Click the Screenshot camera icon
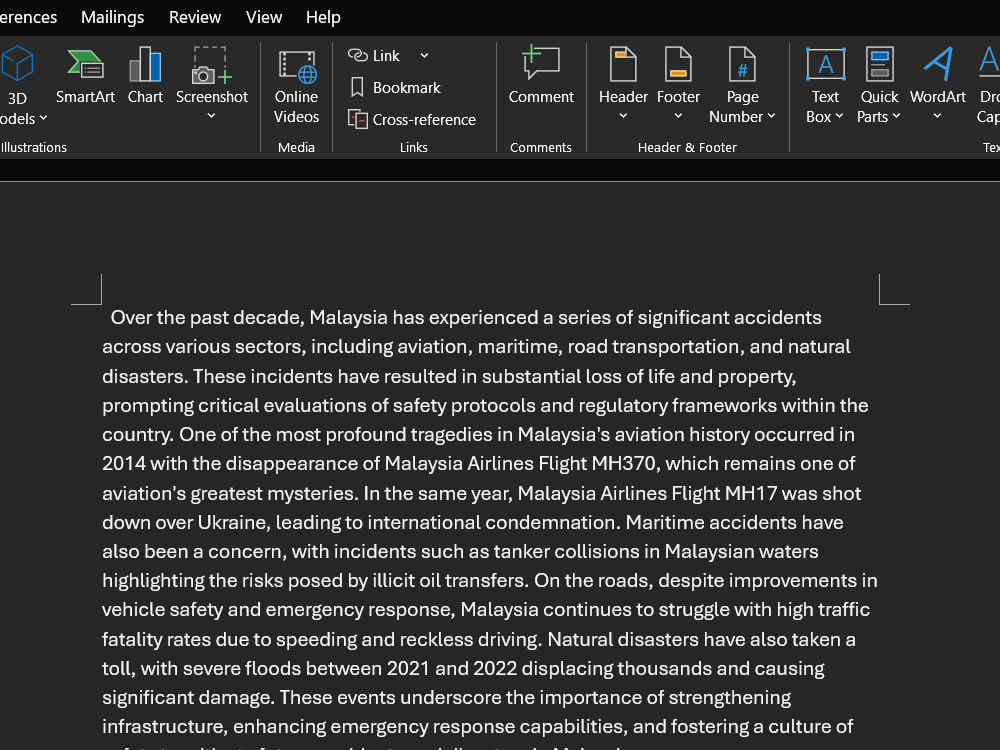This screenshot has width=1000, height=750. [211, 65]
